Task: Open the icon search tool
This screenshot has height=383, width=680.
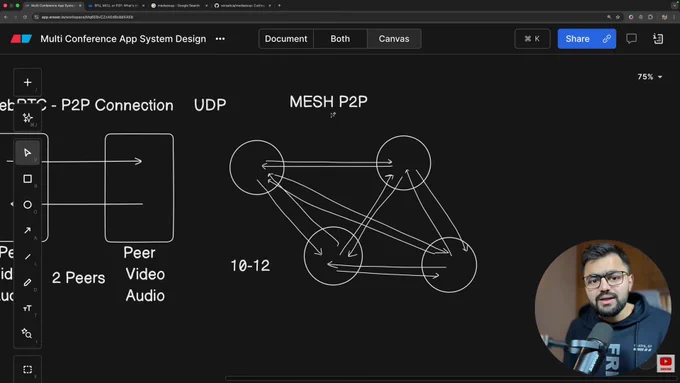Action: [27, 334]
